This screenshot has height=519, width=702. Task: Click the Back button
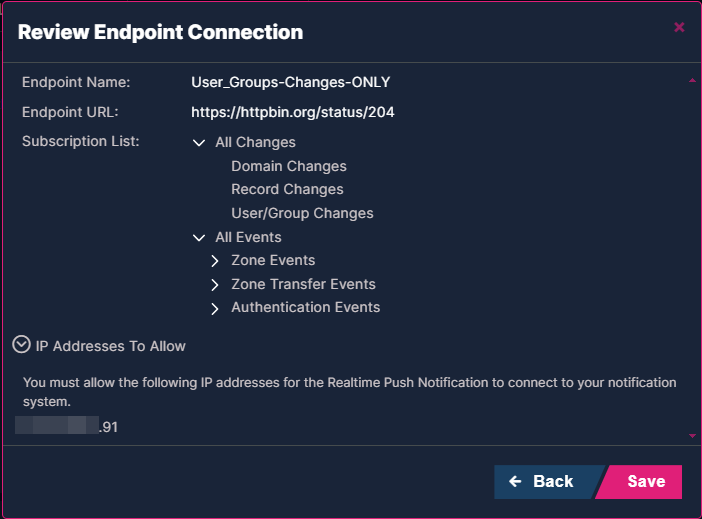(542, 481)
